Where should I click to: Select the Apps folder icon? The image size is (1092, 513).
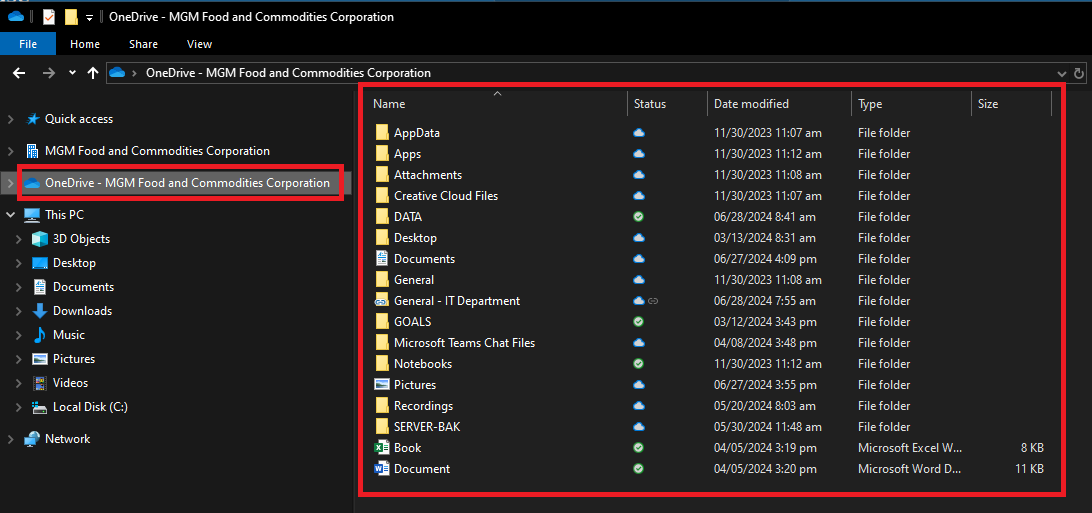pos(382,154)
